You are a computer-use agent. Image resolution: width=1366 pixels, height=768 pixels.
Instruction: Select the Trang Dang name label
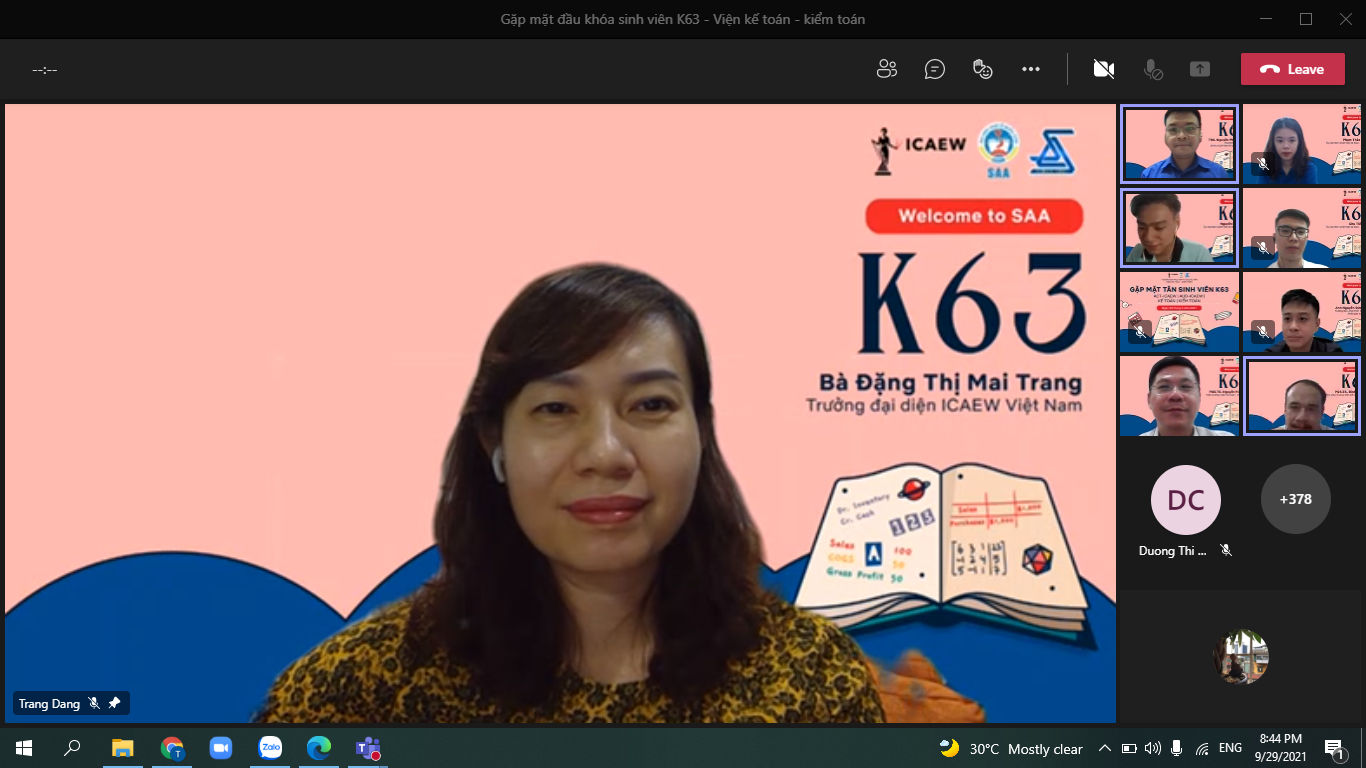[49, 704]
